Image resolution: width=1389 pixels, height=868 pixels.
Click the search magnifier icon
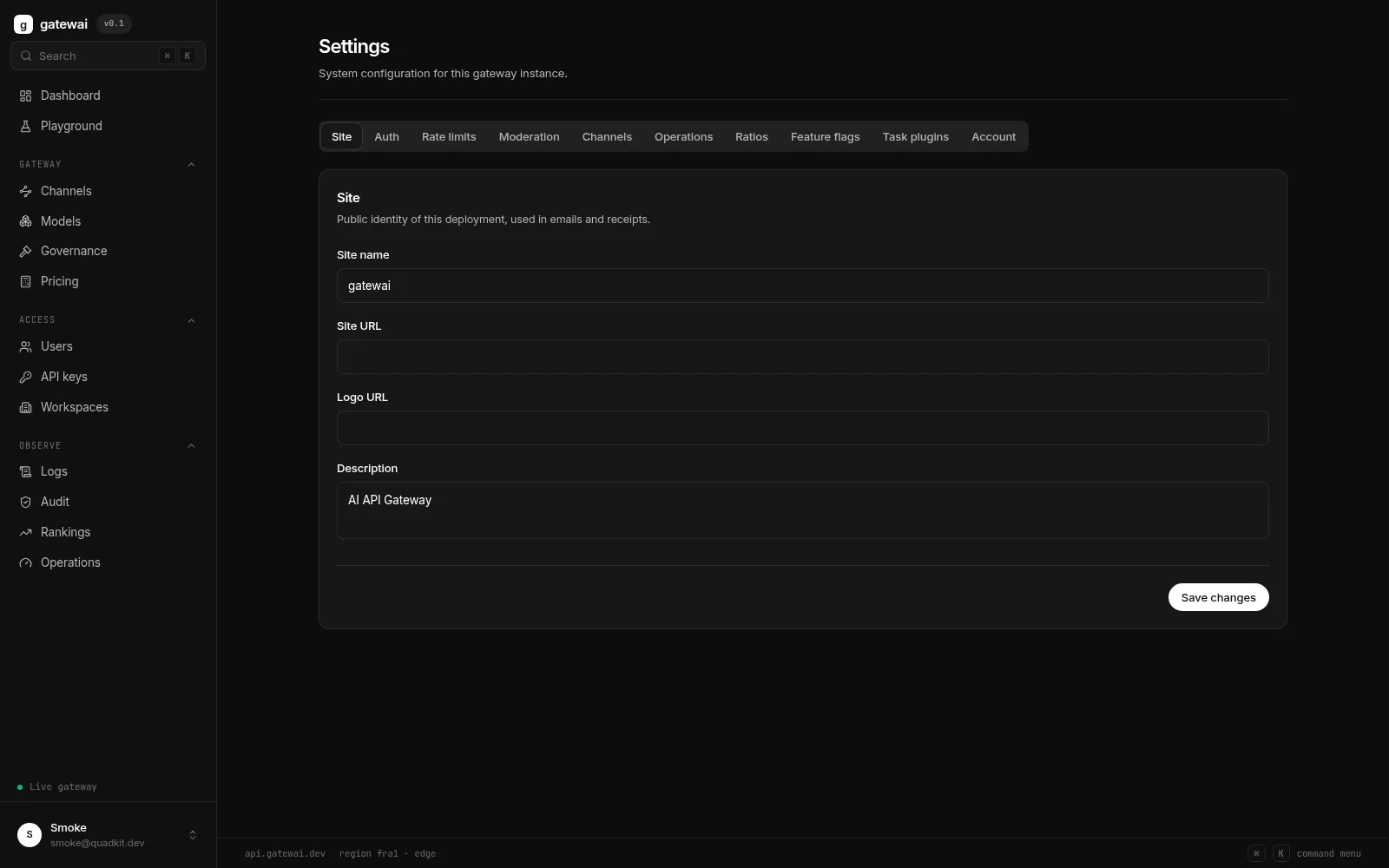click(x=26, y=56)
